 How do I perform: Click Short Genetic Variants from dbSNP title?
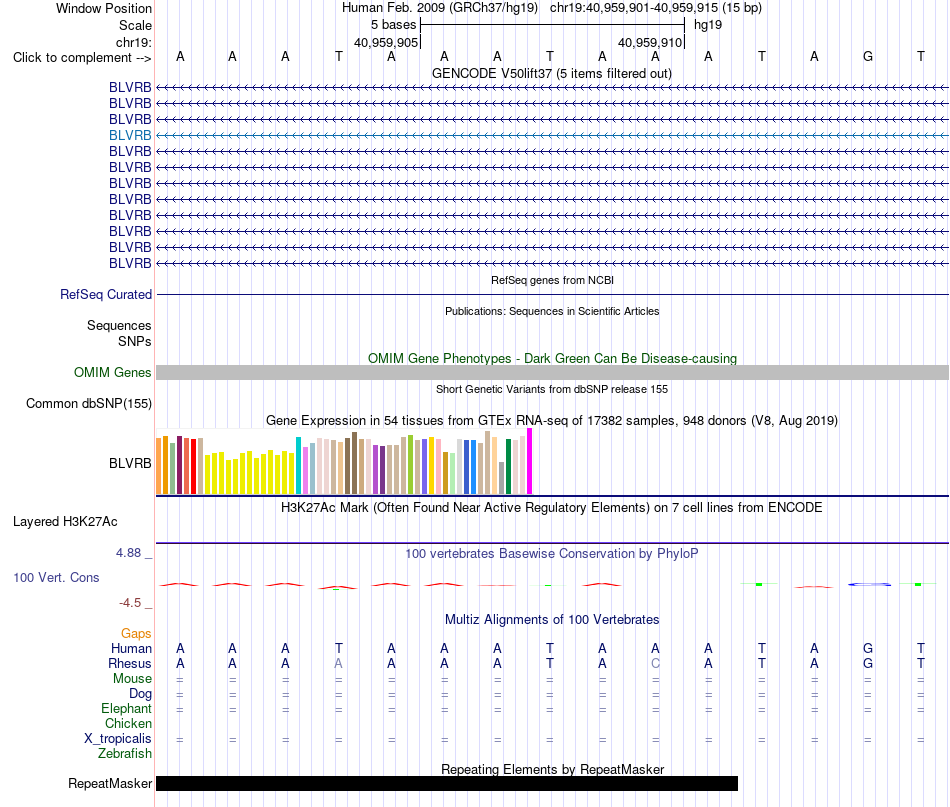pyautogui.click(x=552, y=390)
